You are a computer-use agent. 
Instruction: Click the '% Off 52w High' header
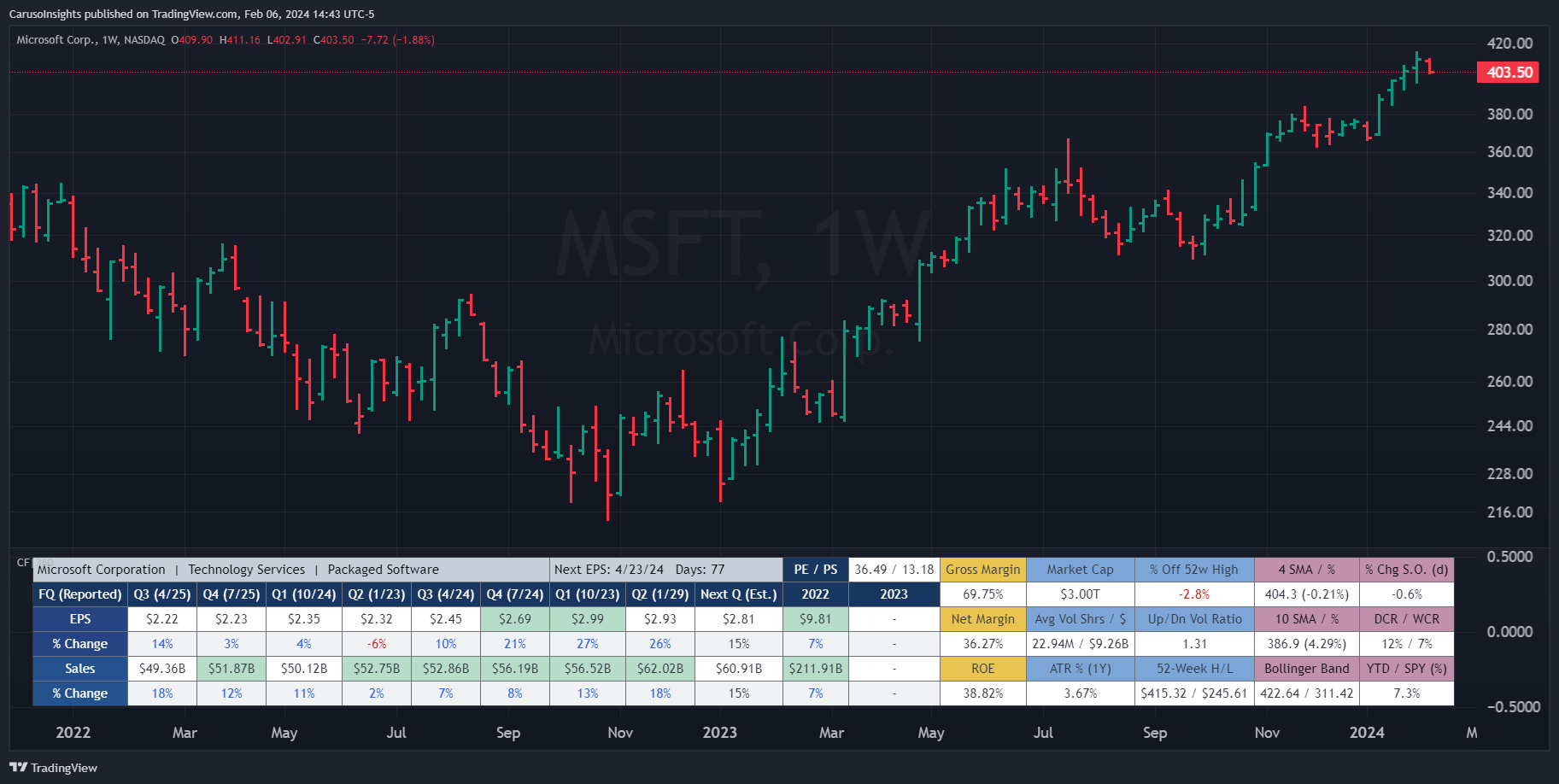pyautogui.click(x=1194, y=570)
